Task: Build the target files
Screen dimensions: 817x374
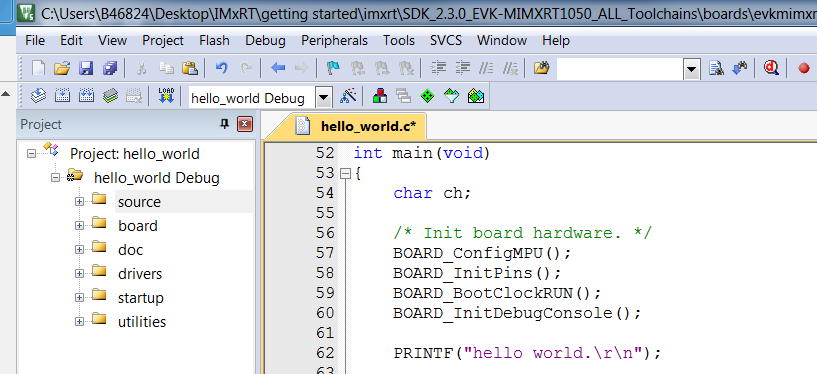Action: 63,96
